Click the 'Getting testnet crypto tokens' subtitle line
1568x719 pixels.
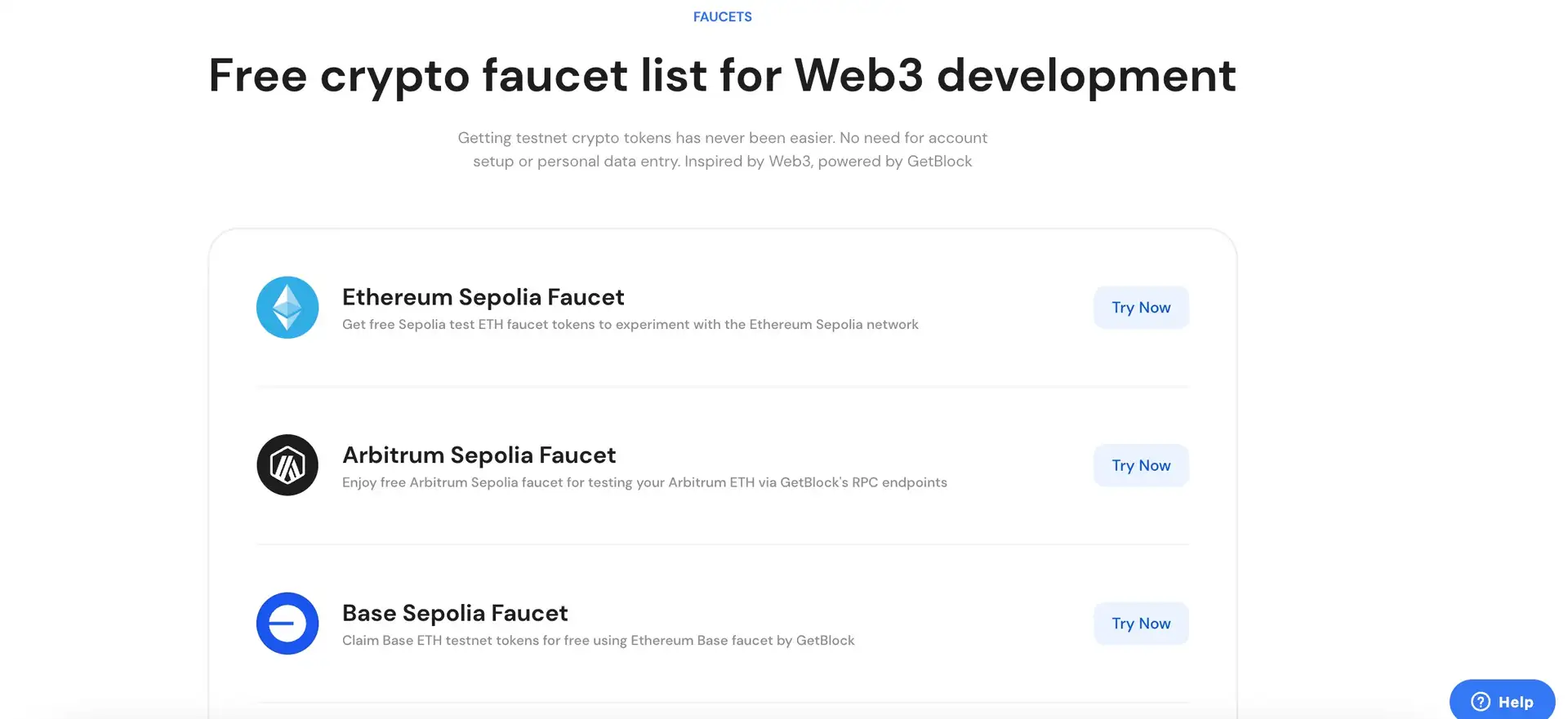click(722, 138)
